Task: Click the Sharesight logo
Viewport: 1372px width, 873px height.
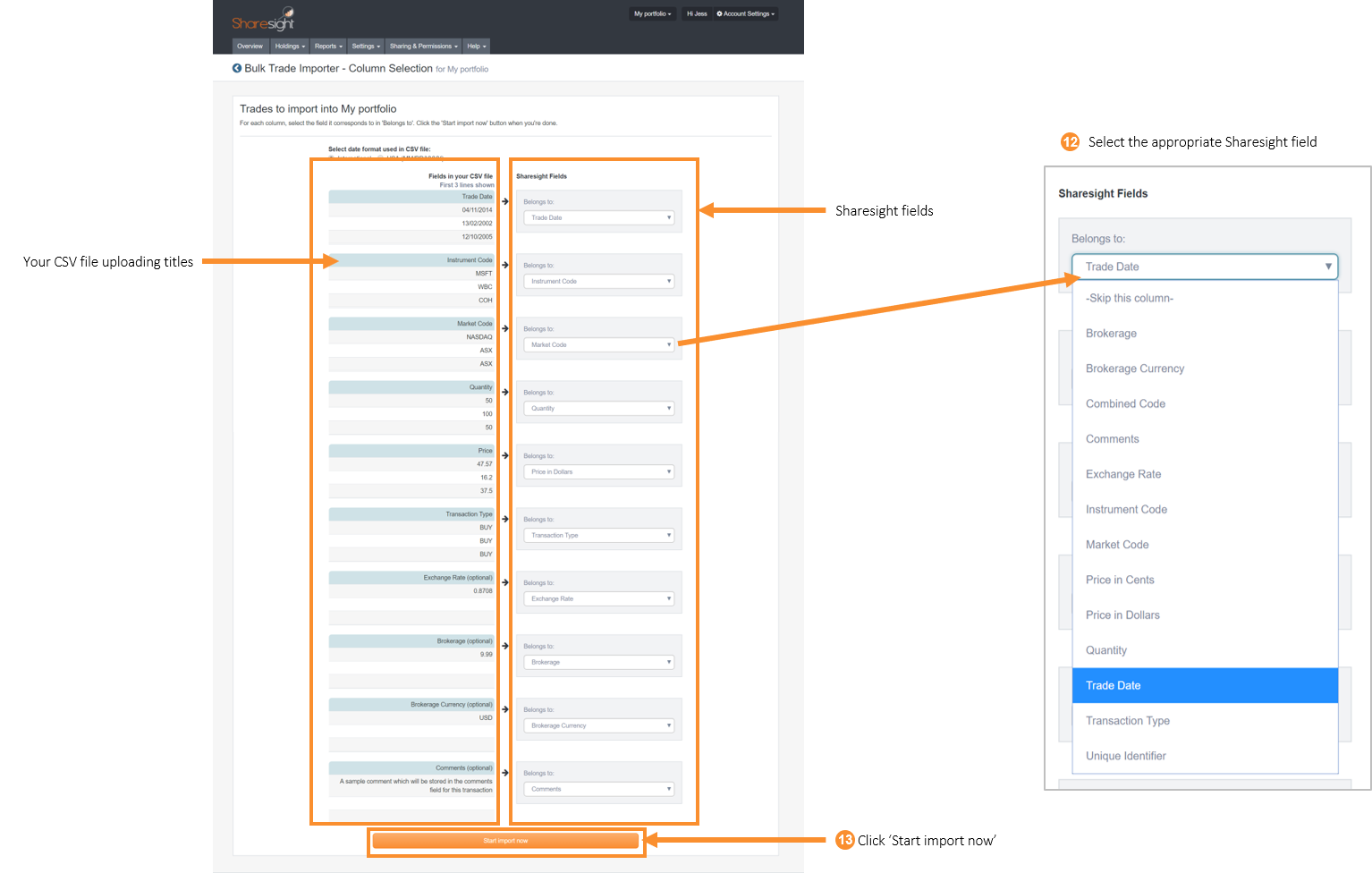Action: point(263,21)
